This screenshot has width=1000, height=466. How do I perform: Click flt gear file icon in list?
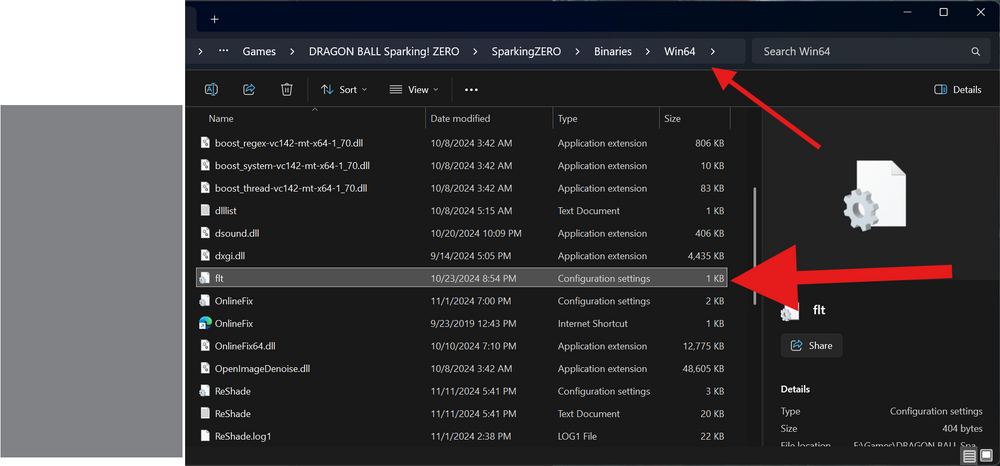coord(205,279)
